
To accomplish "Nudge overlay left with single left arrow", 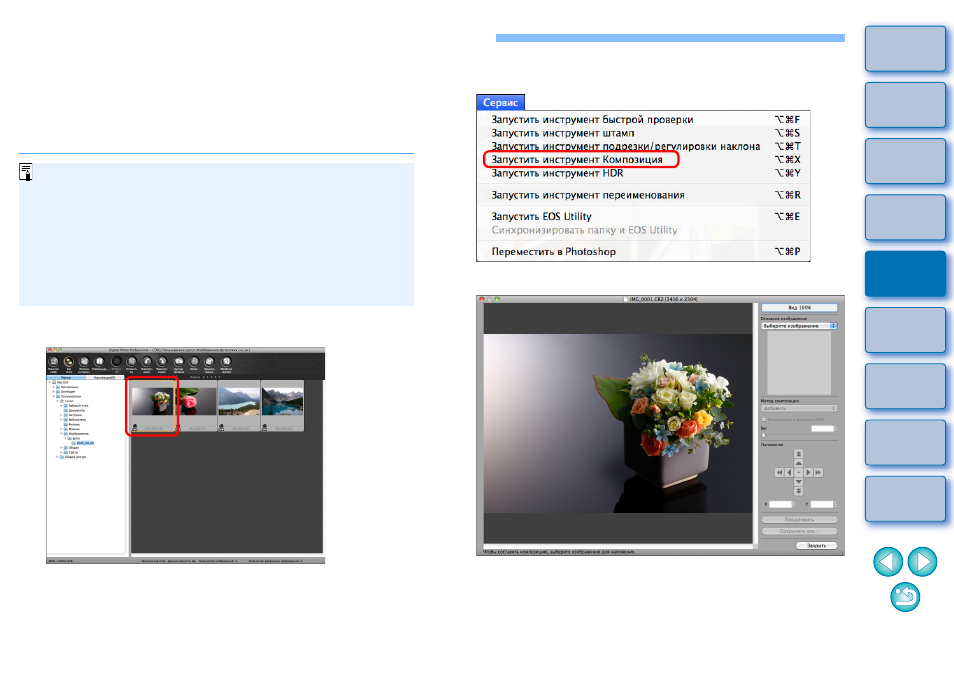I will 789,473.
